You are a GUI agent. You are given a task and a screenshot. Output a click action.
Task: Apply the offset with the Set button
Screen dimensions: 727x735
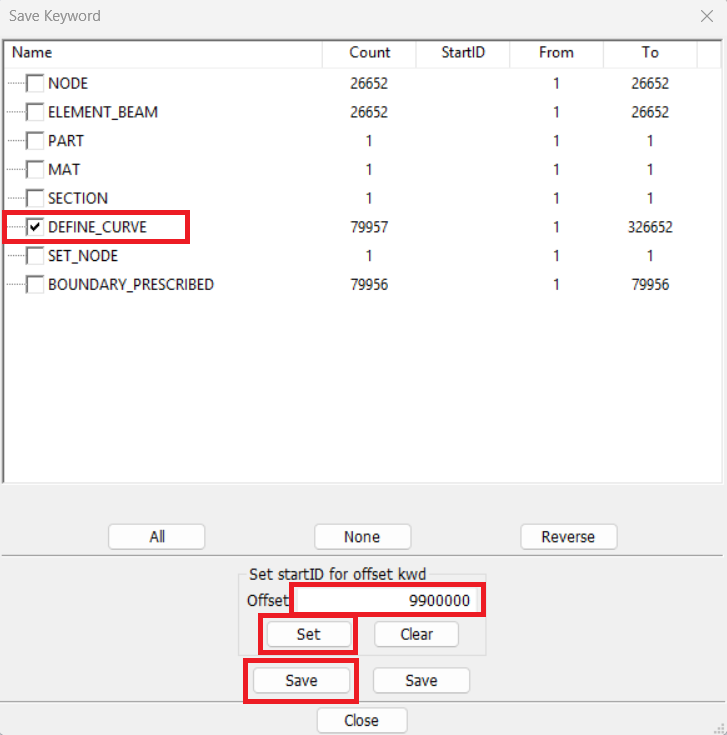coord(308,634)
